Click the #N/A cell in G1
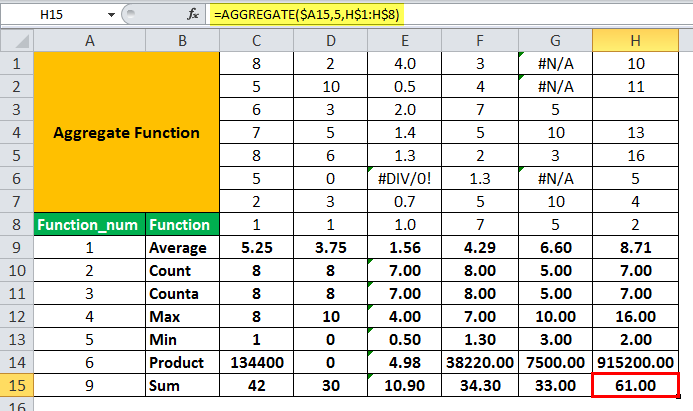 556,64
